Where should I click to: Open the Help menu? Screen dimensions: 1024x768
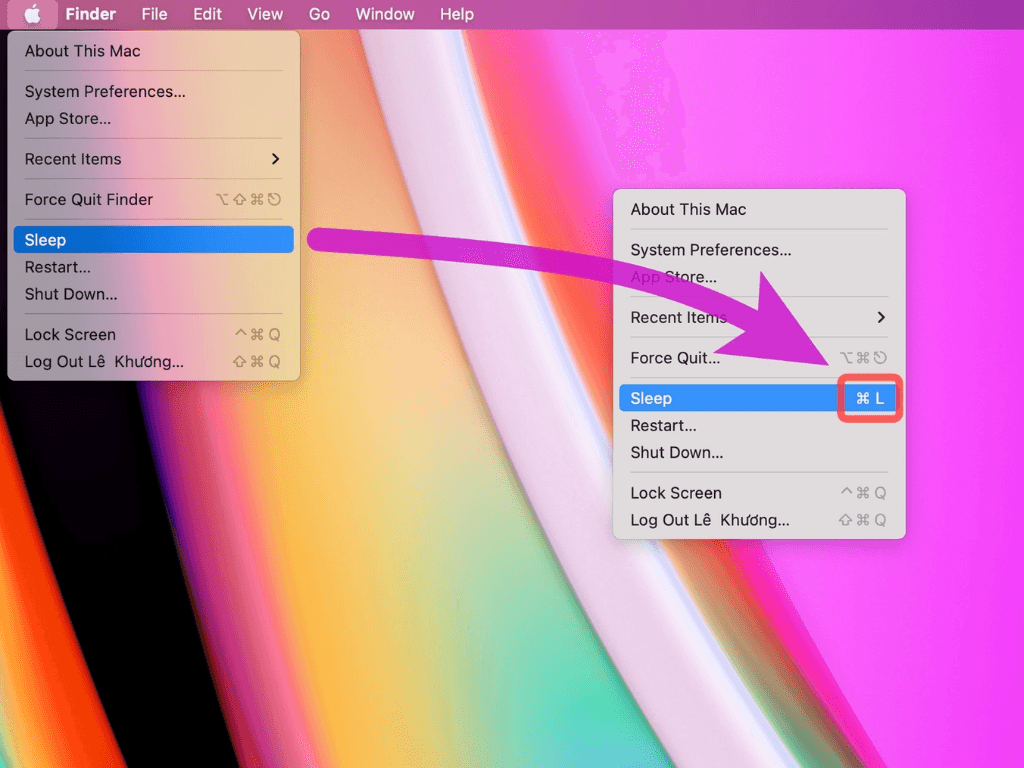tap(457, 14)
